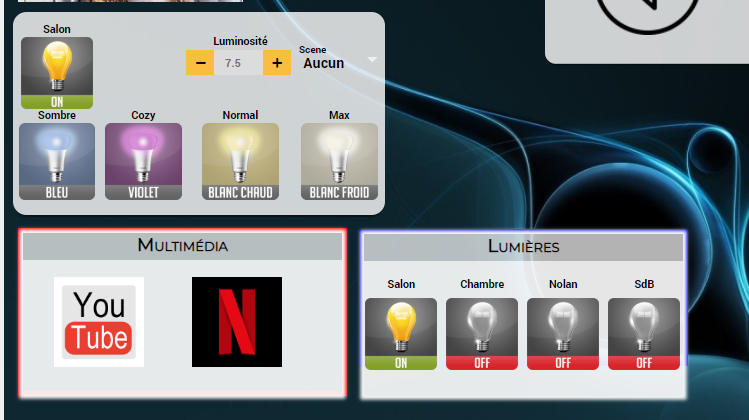The width and height of the screenshot is (749, 420).
Task: Click the Nolan label in Lumières
Action: (563, 284)
